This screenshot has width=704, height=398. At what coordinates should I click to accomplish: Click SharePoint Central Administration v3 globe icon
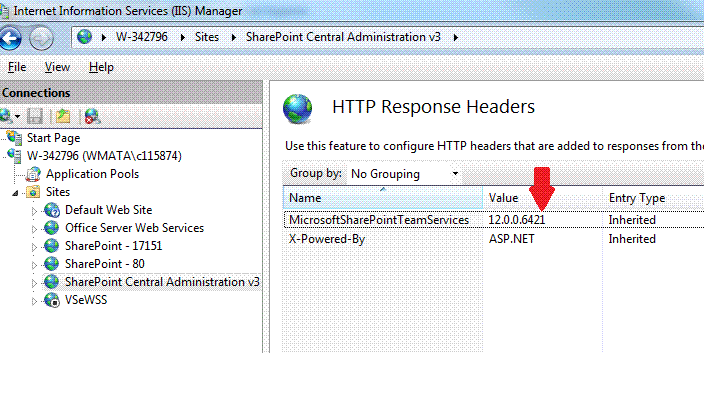[x=52, y=282]
